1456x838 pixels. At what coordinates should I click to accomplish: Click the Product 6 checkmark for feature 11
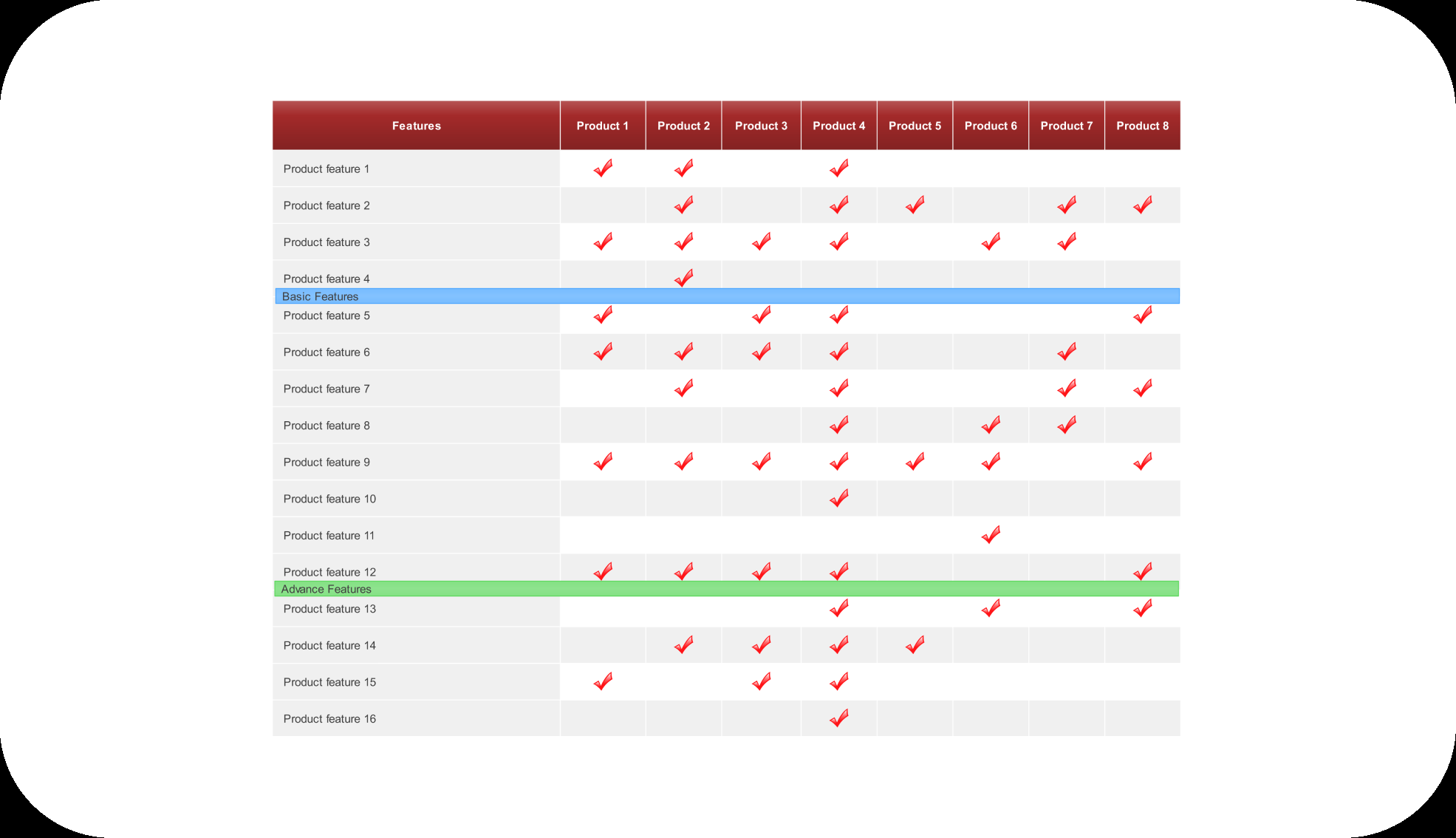991,535
